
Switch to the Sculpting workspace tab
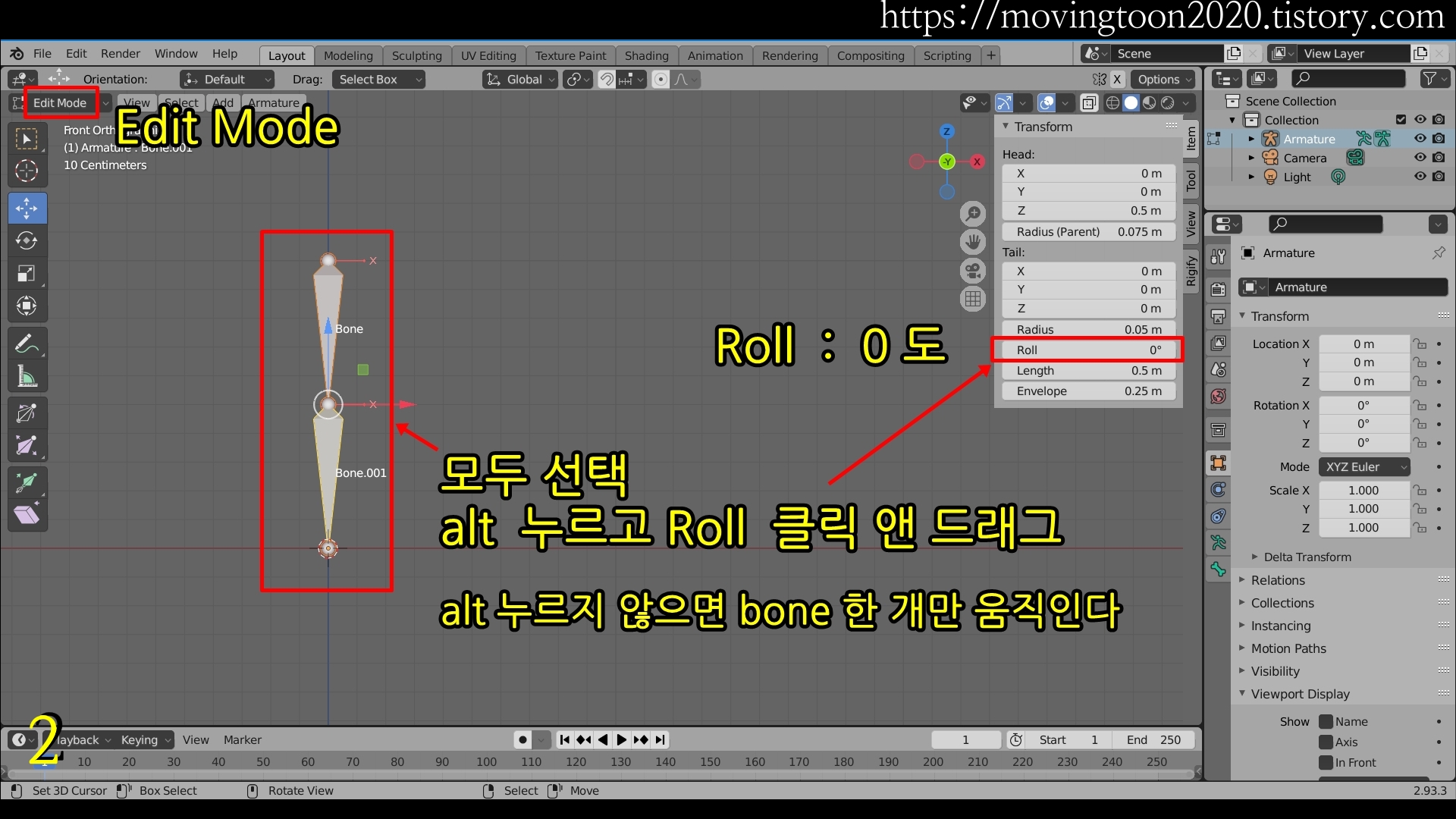[416, 55]
